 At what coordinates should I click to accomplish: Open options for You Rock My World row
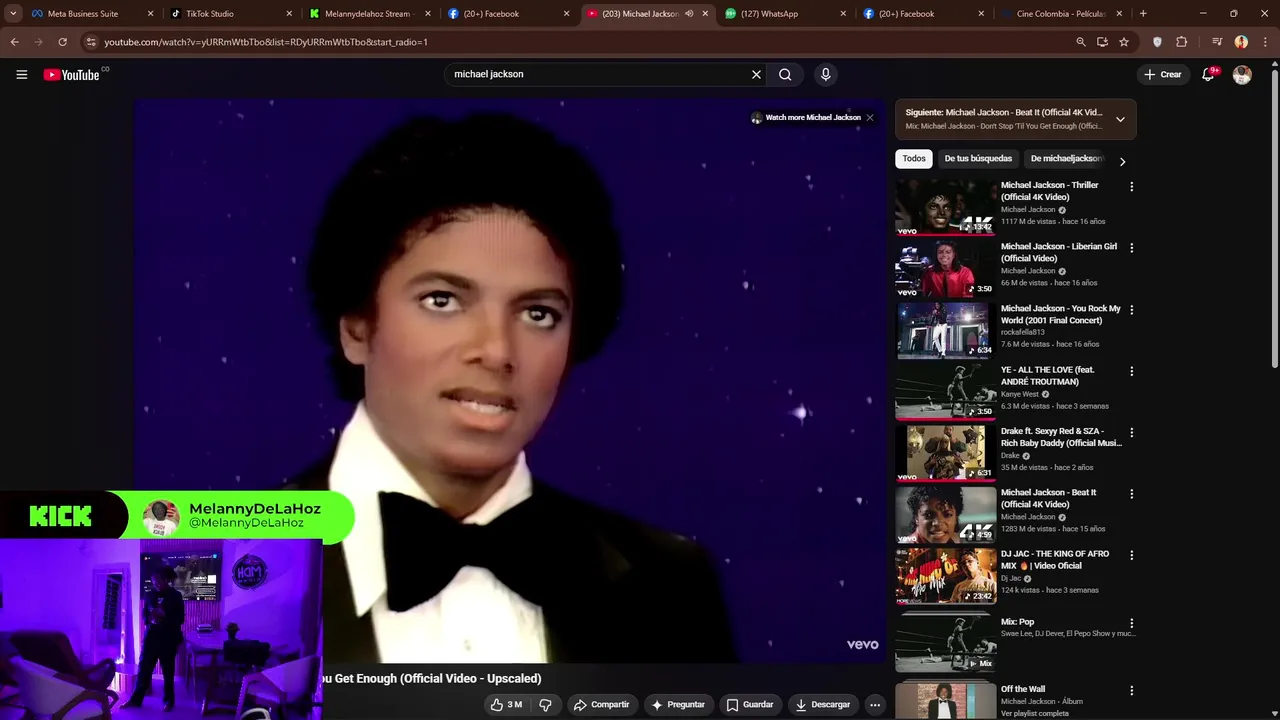click(1131, 310)
